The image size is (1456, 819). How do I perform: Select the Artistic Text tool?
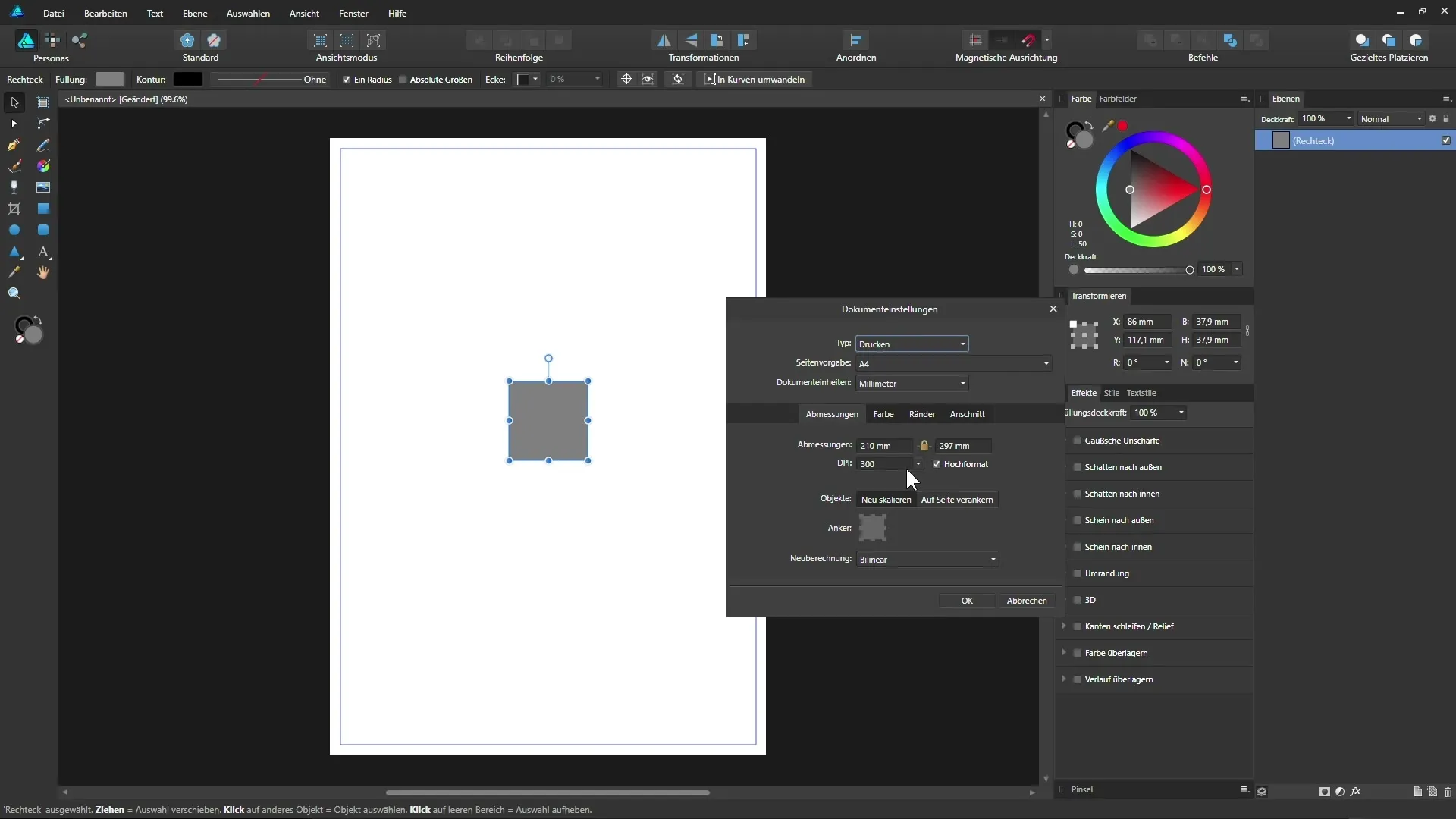coord(43,251)
